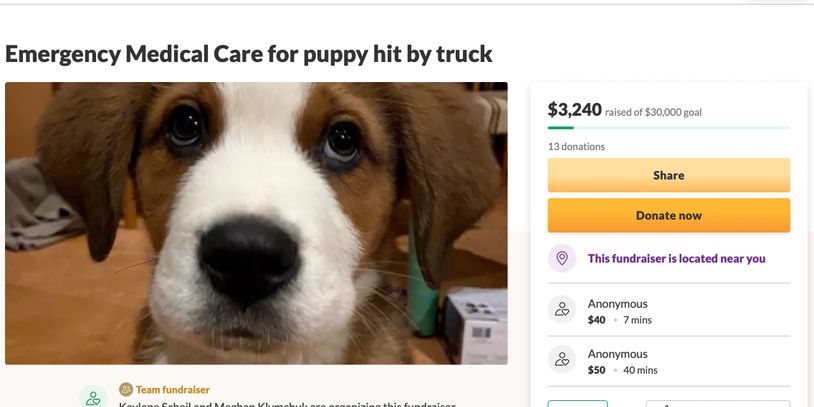Click the $3,240 raised amount
This screenshot has width=814, height=407.
[x=574, y=110]
